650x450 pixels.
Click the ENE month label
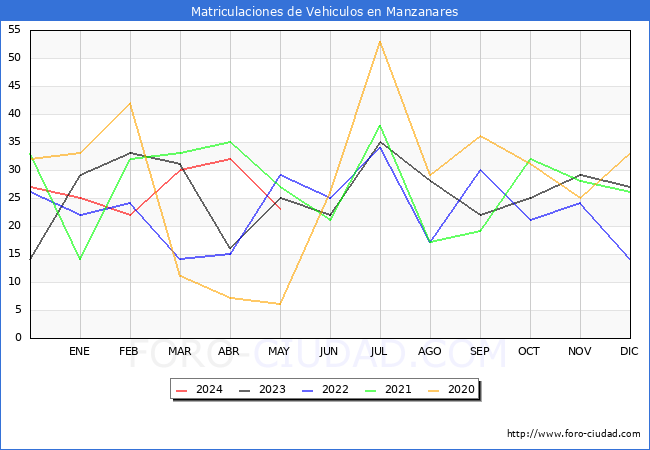tap(79, 351)
